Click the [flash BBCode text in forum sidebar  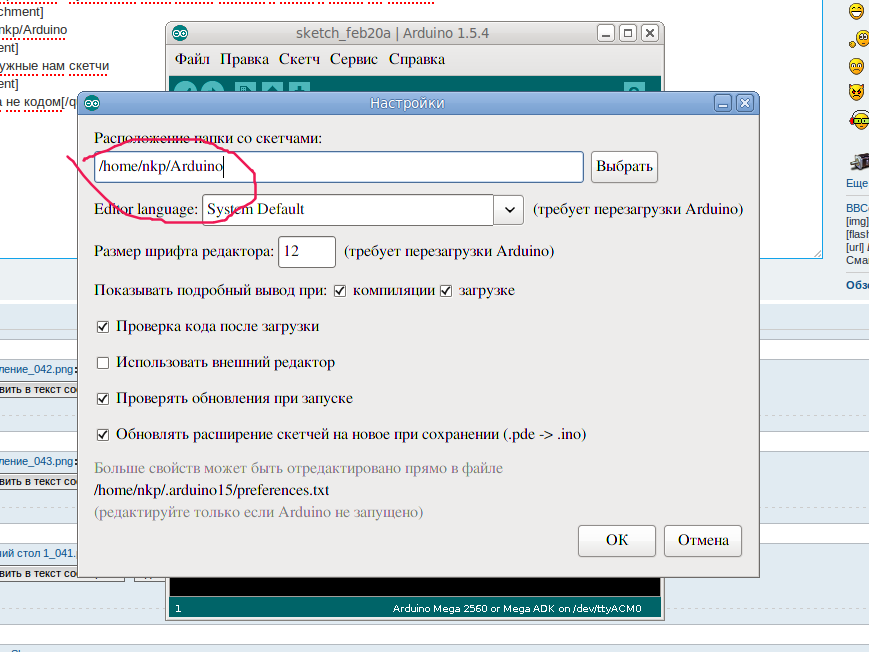point(857,234)
